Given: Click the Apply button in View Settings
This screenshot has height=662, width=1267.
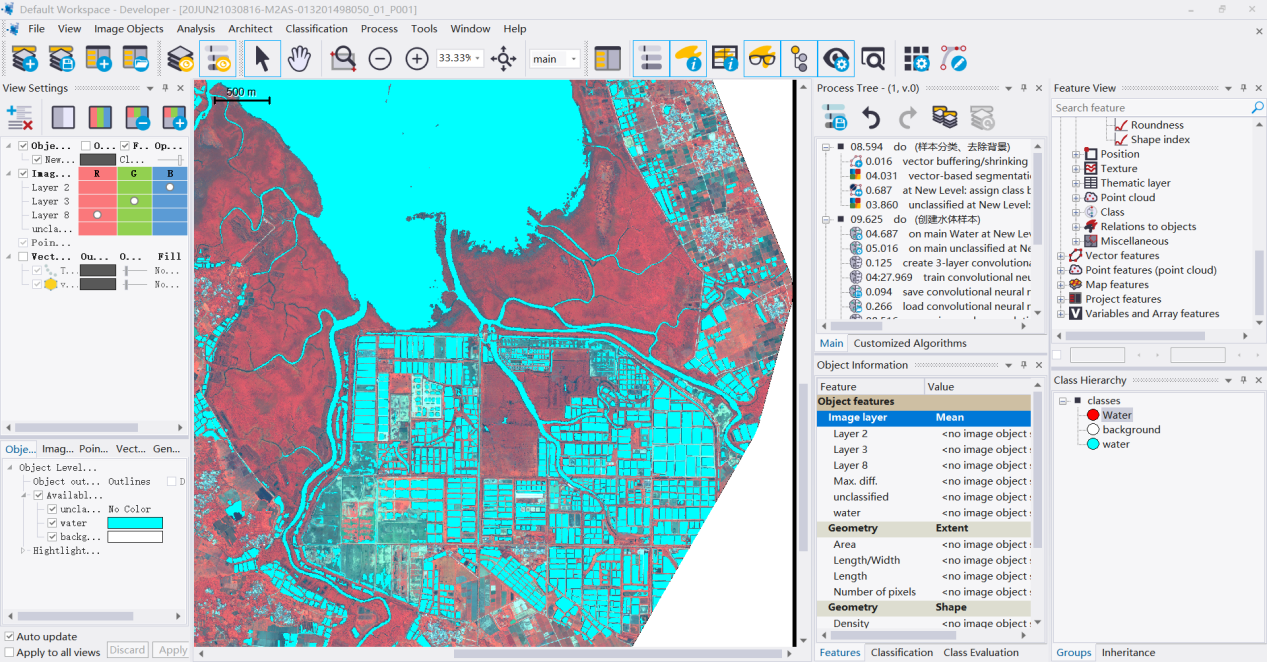Looking at the screenshot, I should (x=173, y=650).
